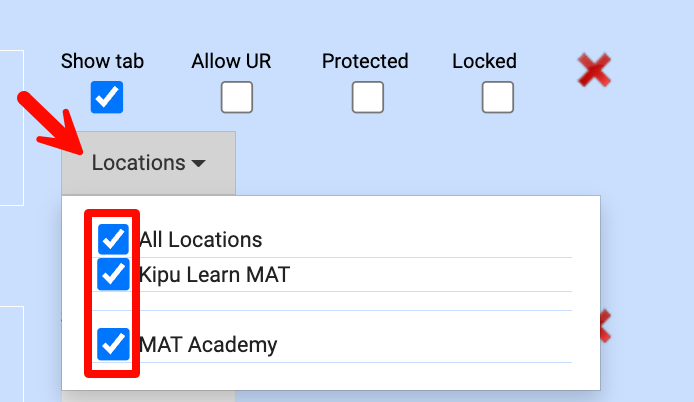Screen dimensions: 694x402
Task: Click the Protected label text
Action: [365, 61]
